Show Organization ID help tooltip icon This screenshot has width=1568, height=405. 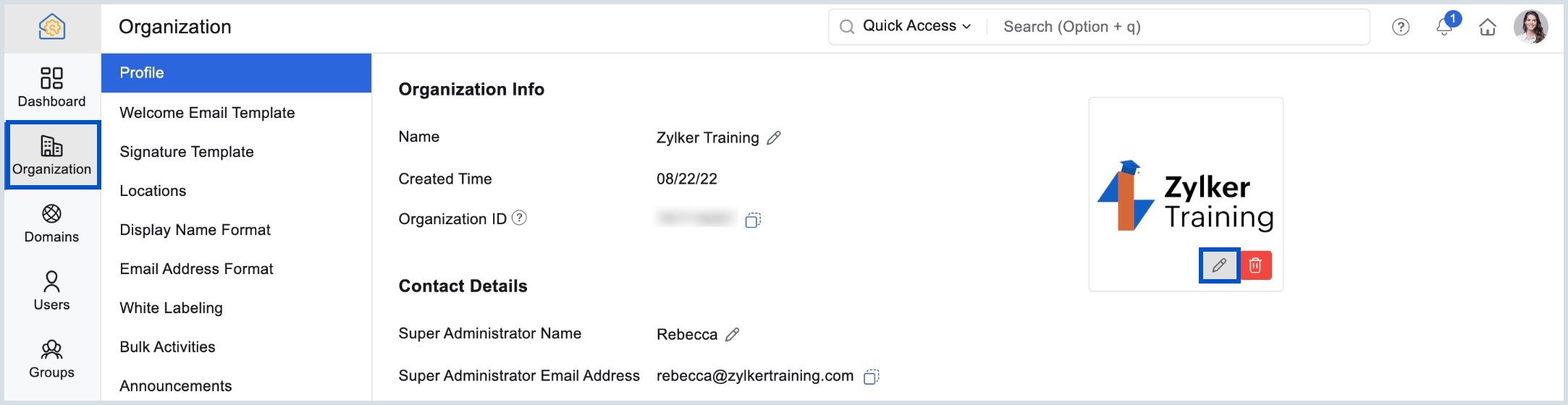tap(519, 218)
